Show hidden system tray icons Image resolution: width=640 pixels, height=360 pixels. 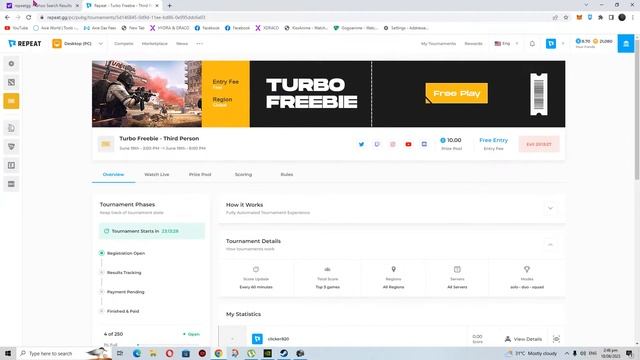[567, 353]
